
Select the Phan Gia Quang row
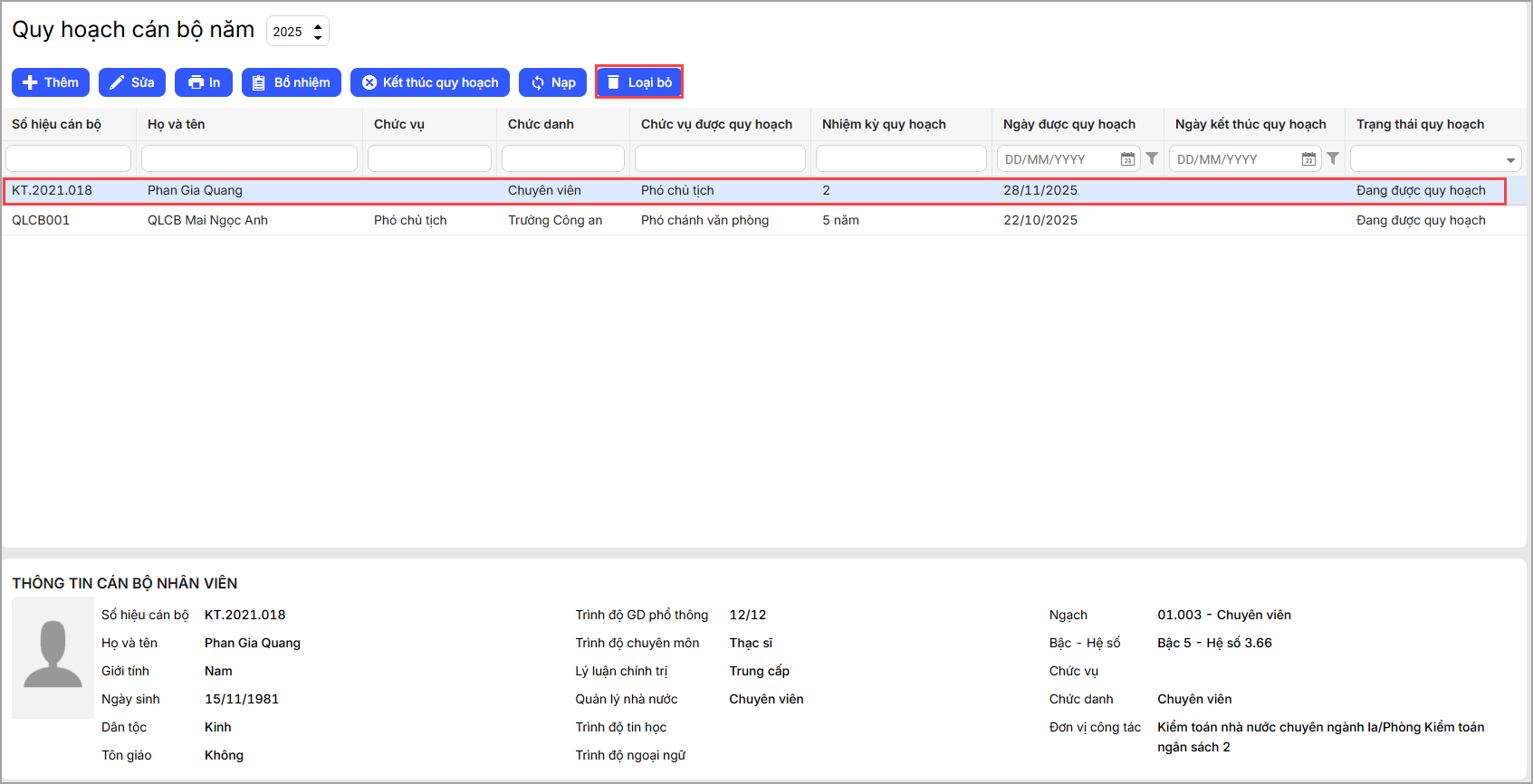195,190
